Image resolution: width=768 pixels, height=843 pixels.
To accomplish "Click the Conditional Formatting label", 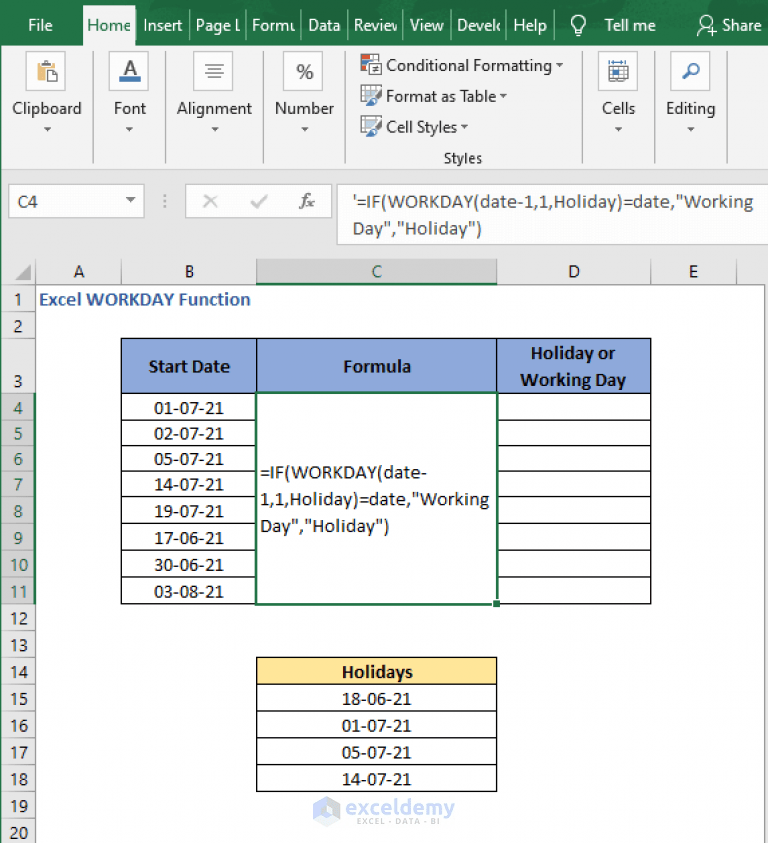I will click(468, 65).
